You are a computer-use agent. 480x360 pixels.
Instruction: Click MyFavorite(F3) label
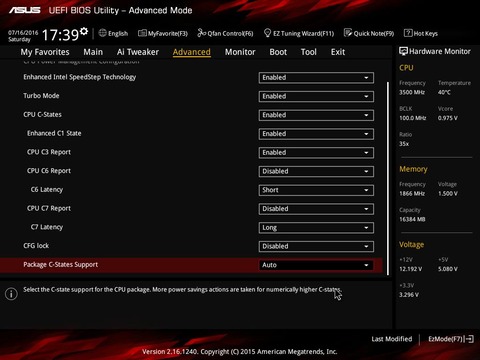(168, 33)
